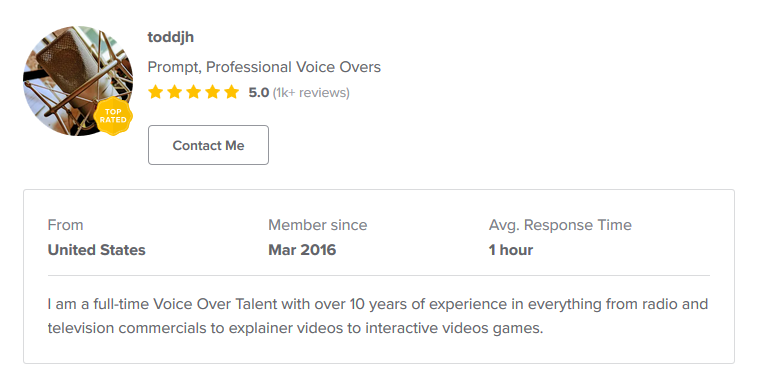Click the divider line above the bio
The height and width of the screenshot is (385, 776).
coord(379,275)
